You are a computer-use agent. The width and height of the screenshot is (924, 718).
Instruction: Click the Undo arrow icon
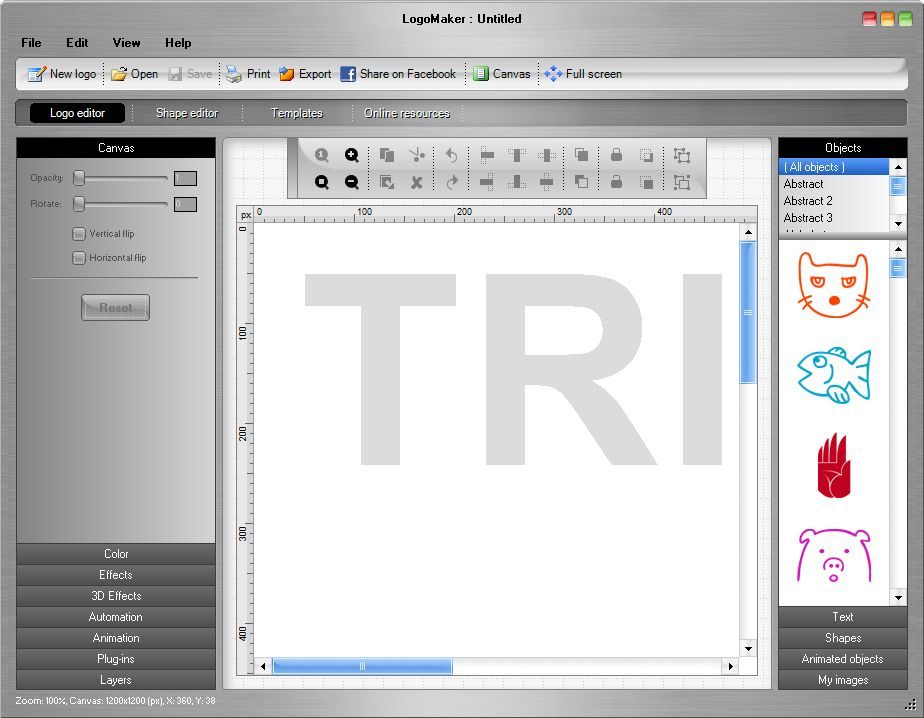click(450, 156)
